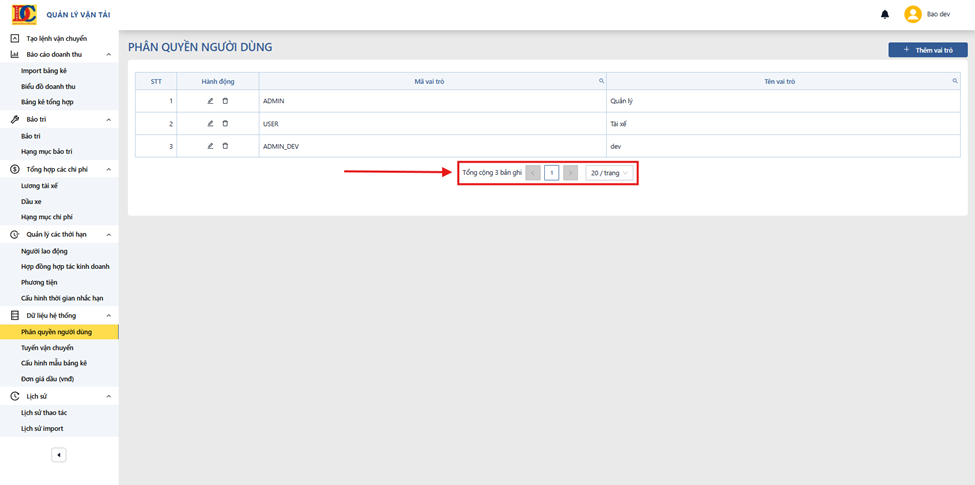Click the Quản lý các thời hạn clock icon
Viewport: 975px width, 485px height.
(x=15, y=234)
